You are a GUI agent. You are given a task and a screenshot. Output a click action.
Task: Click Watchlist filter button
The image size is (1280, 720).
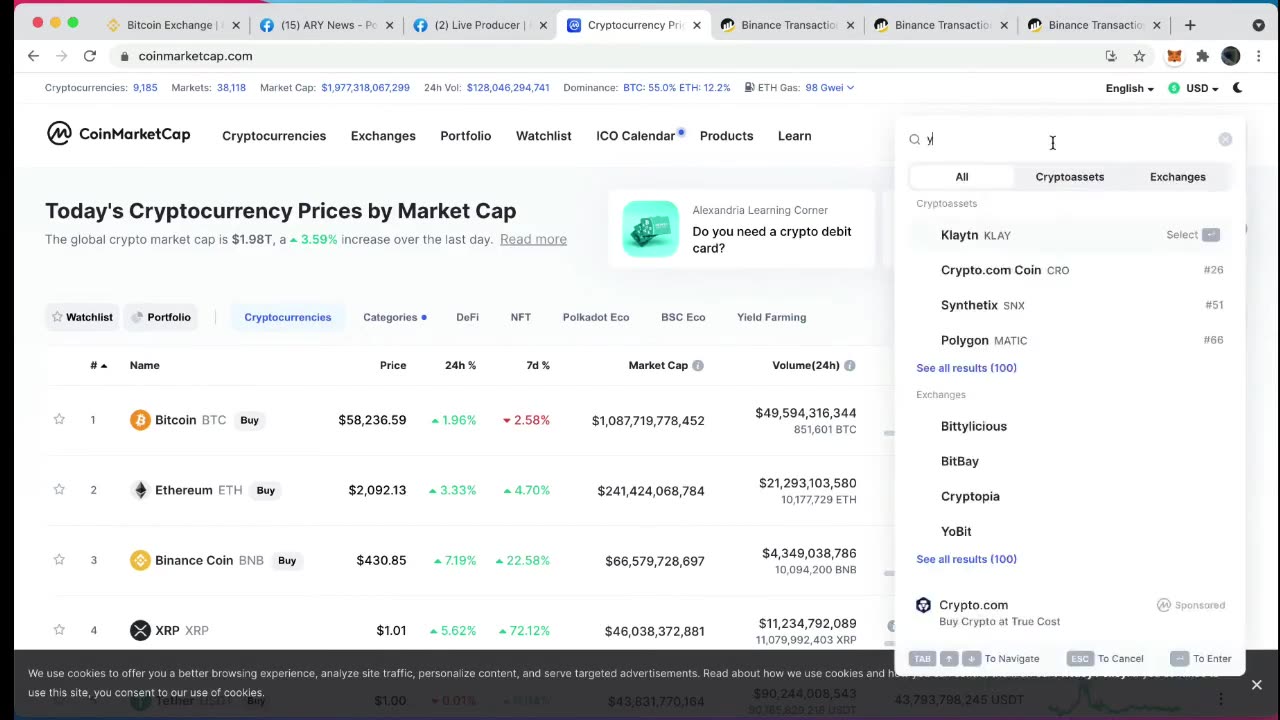[83, 317]
